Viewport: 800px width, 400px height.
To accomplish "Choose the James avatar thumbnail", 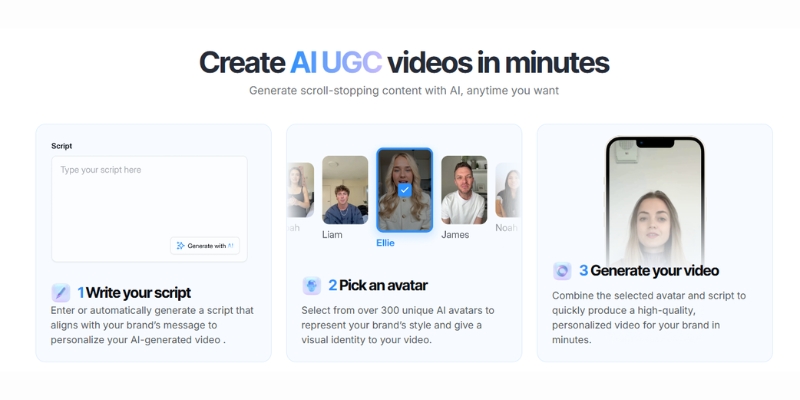I will click(464, 189).
